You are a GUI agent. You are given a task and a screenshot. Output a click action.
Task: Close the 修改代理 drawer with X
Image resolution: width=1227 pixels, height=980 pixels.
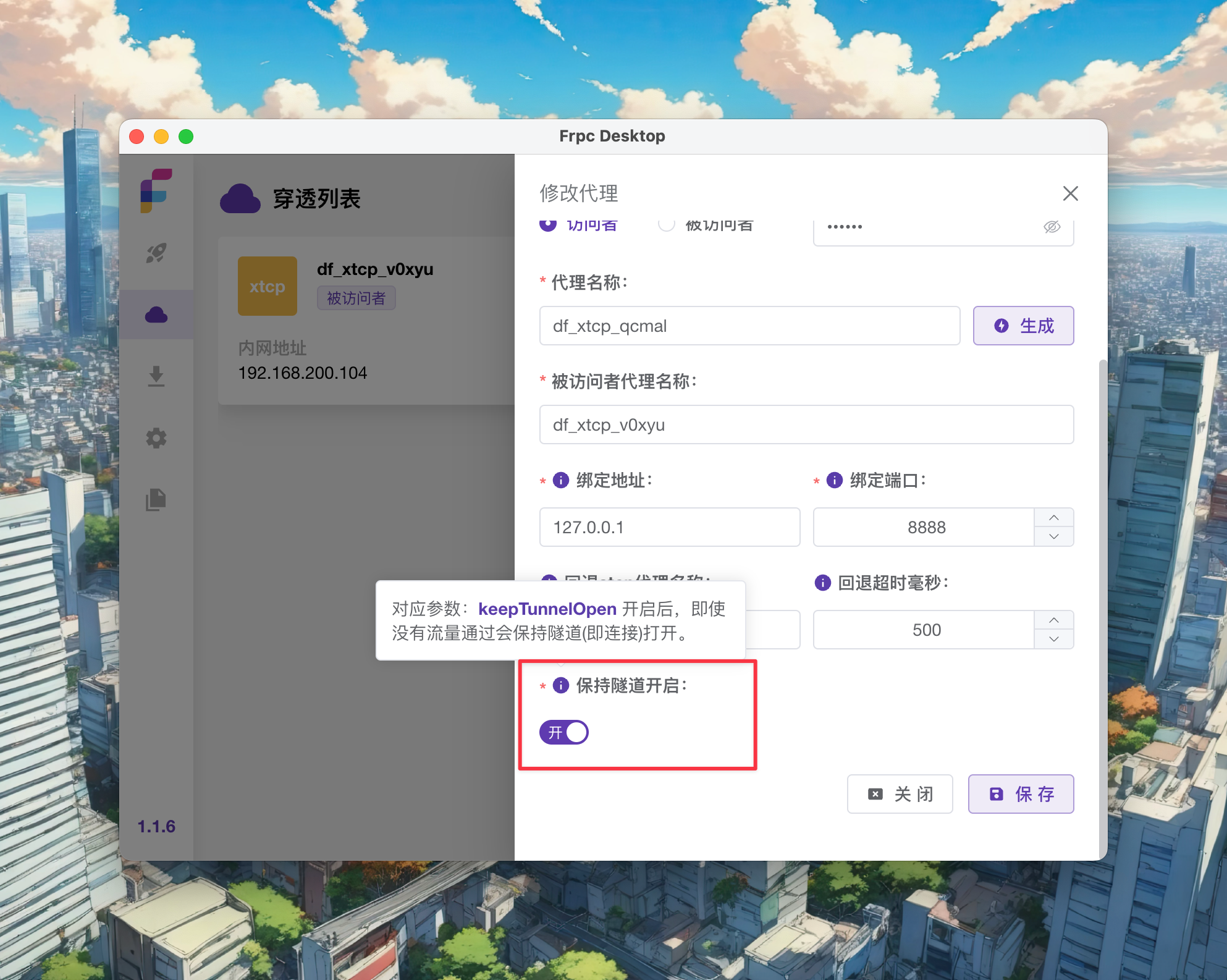point(1071,193)
